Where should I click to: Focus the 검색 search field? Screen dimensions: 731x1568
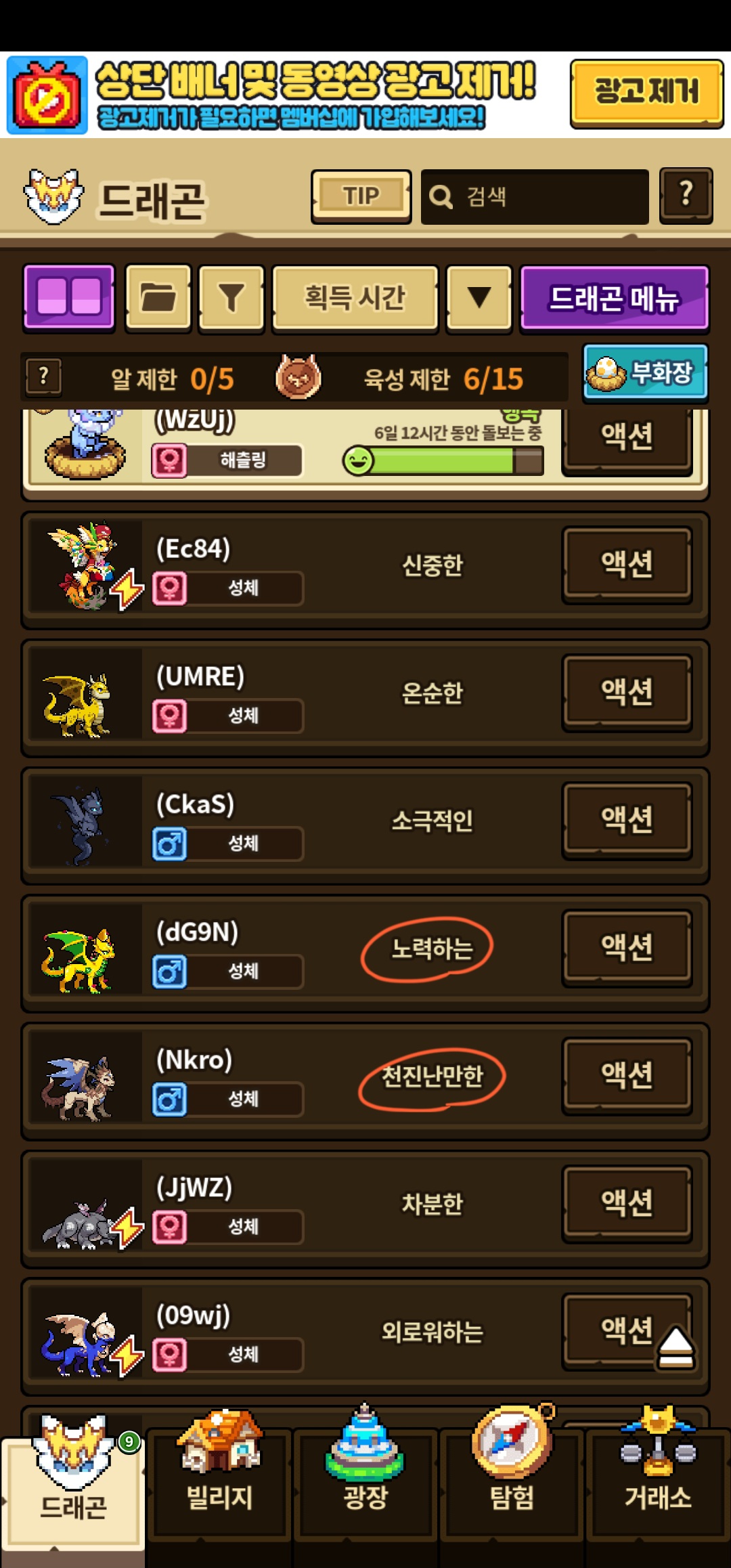click(535, 196)
